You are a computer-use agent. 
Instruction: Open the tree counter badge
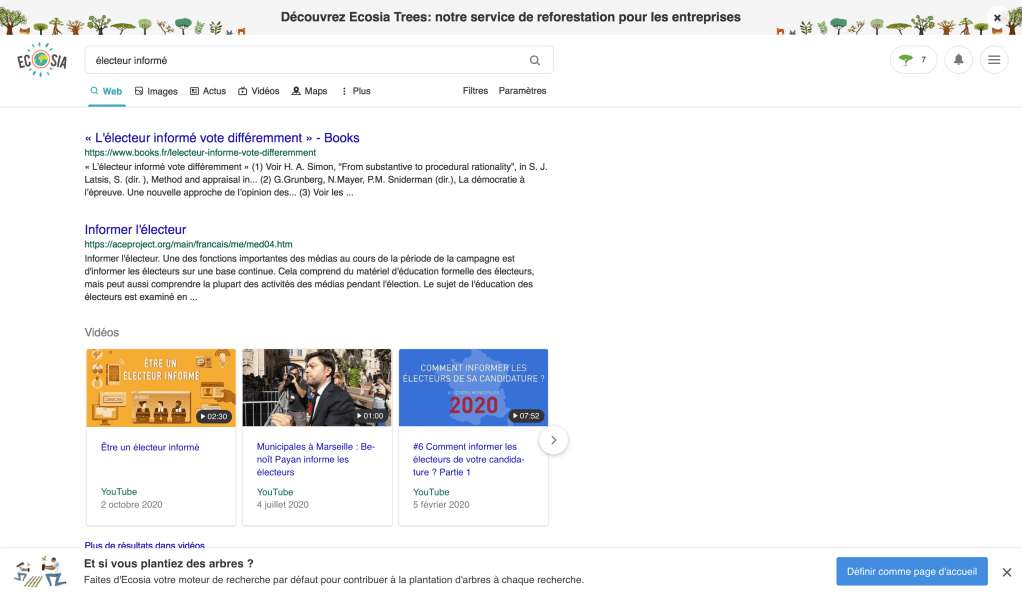(913, 60)
